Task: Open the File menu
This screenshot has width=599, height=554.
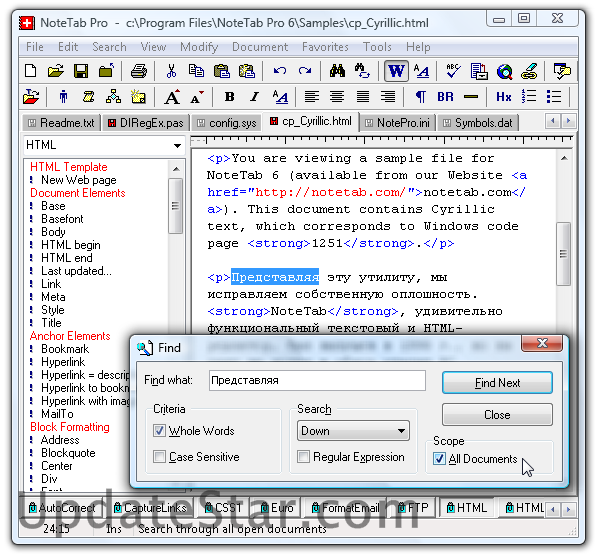Action: click(35, 47)
